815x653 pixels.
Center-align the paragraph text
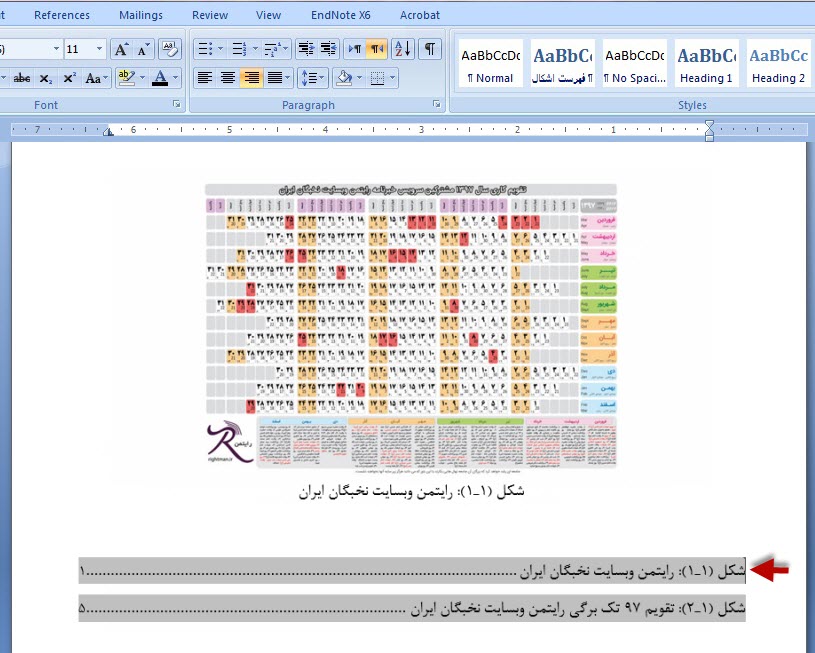228,78
